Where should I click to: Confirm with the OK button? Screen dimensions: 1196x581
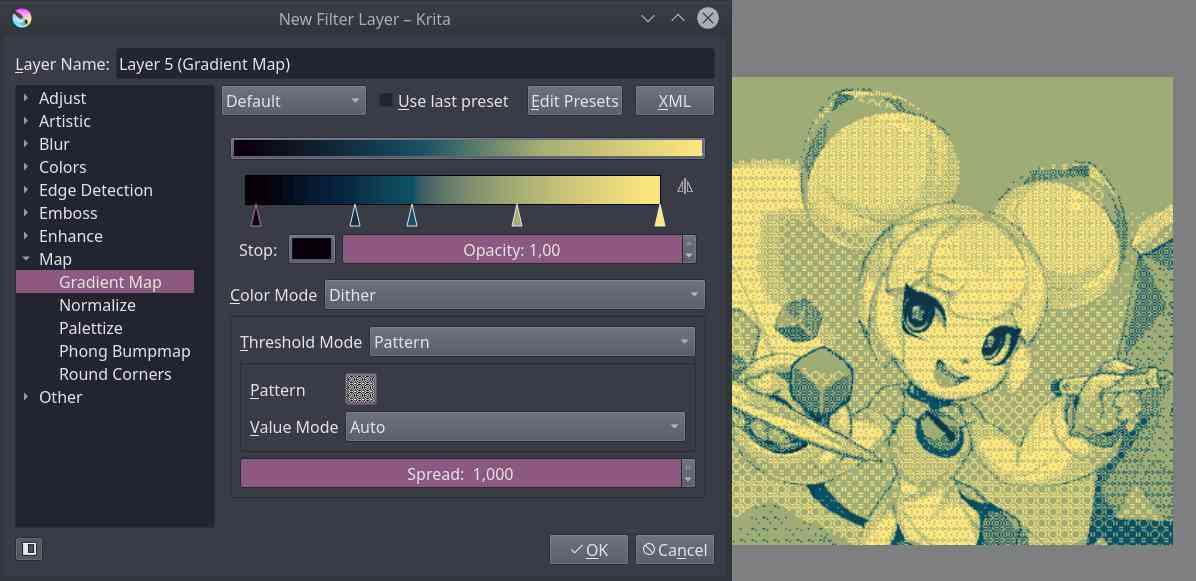click(x=589, y=550)
